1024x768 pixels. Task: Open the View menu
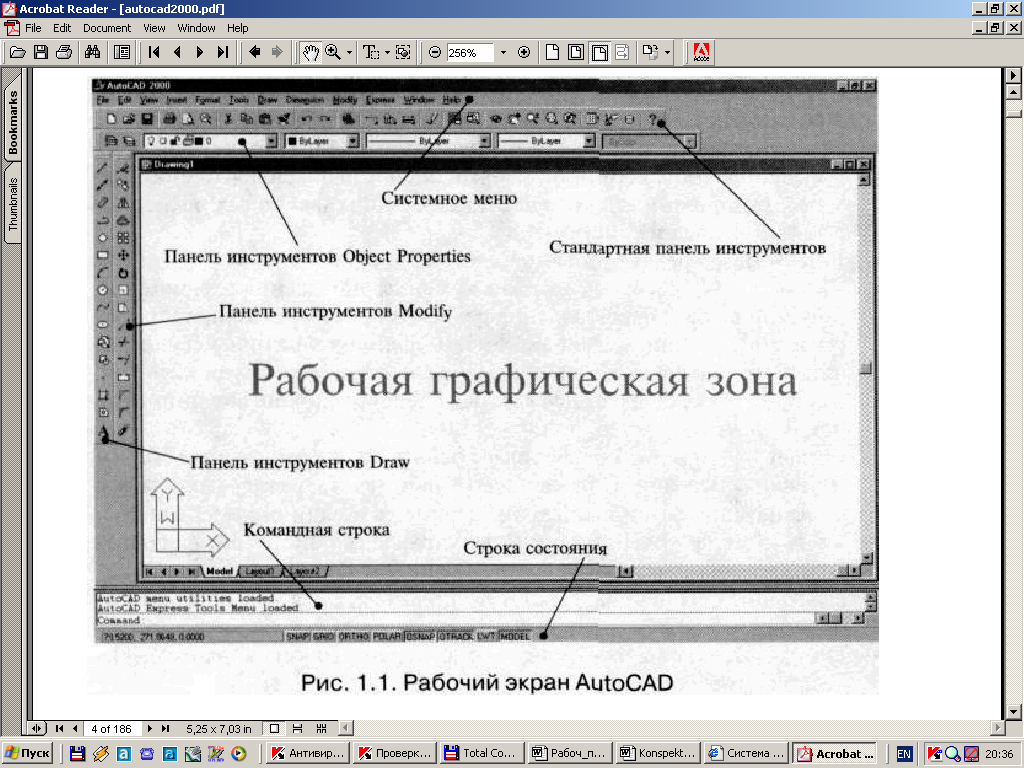coord(154,28)
